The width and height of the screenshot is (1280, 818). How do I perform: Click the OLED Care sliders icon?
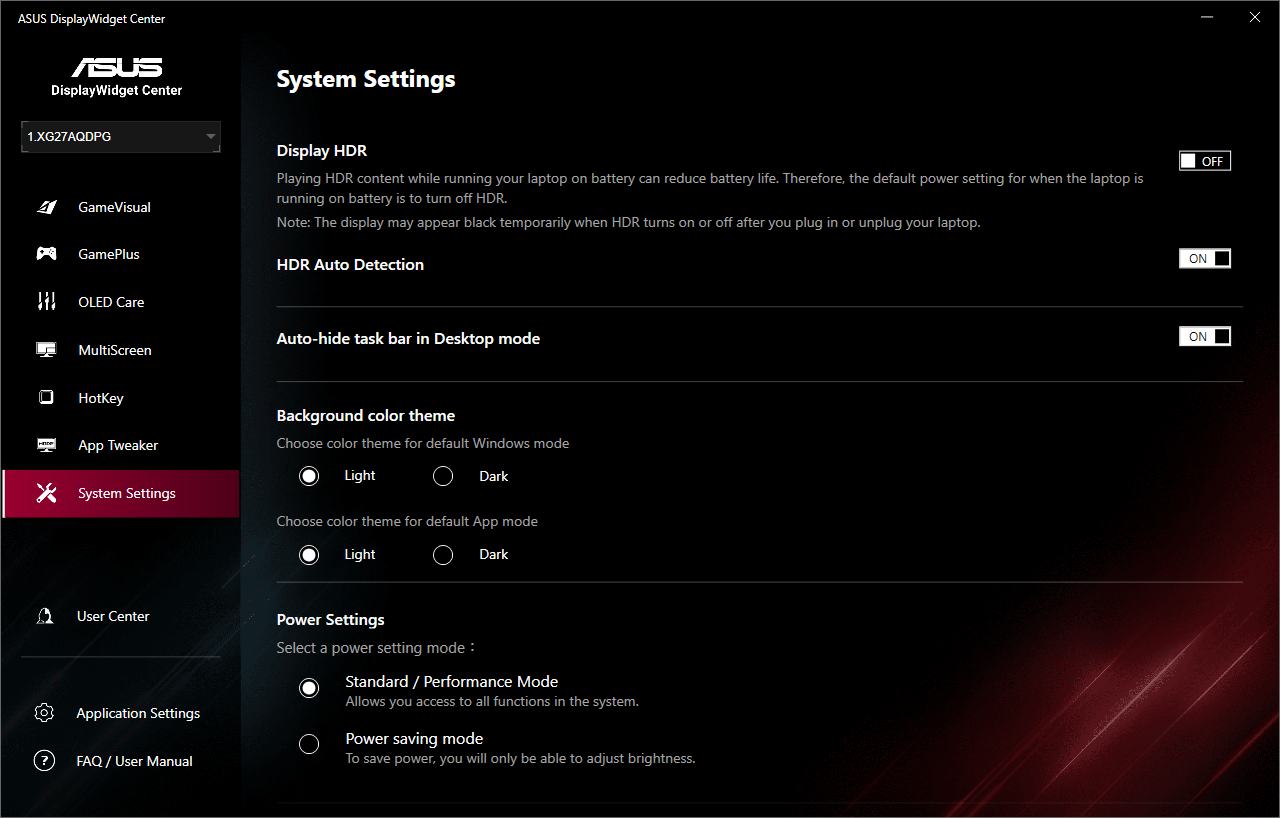click(46, 302)
